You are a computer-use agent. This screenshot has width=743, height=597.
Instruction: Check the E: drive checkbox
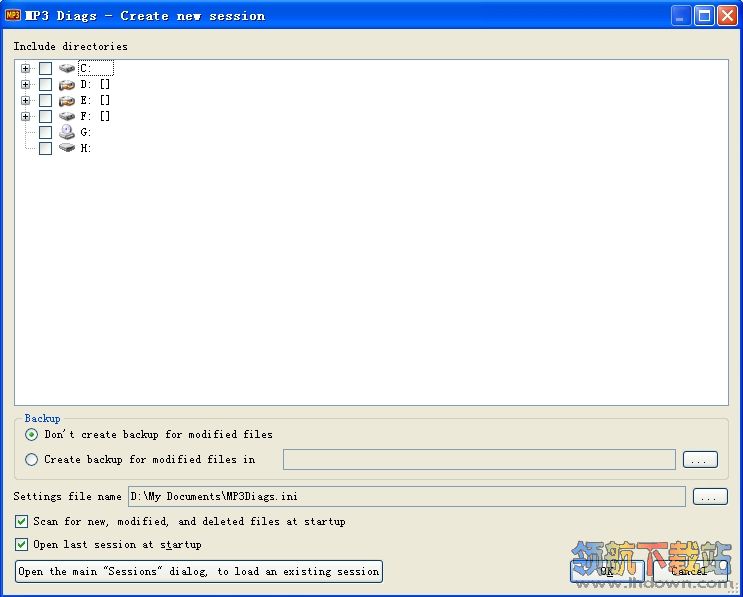pyautogui.click(x=45, y=100)
